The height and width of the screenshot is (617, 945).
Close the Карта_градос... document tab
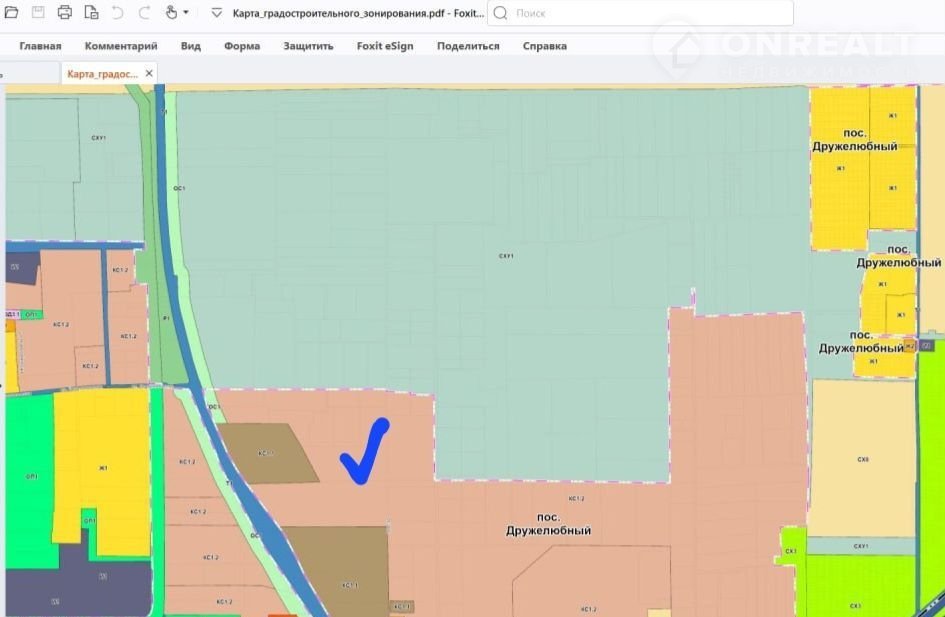pos(150,74)
